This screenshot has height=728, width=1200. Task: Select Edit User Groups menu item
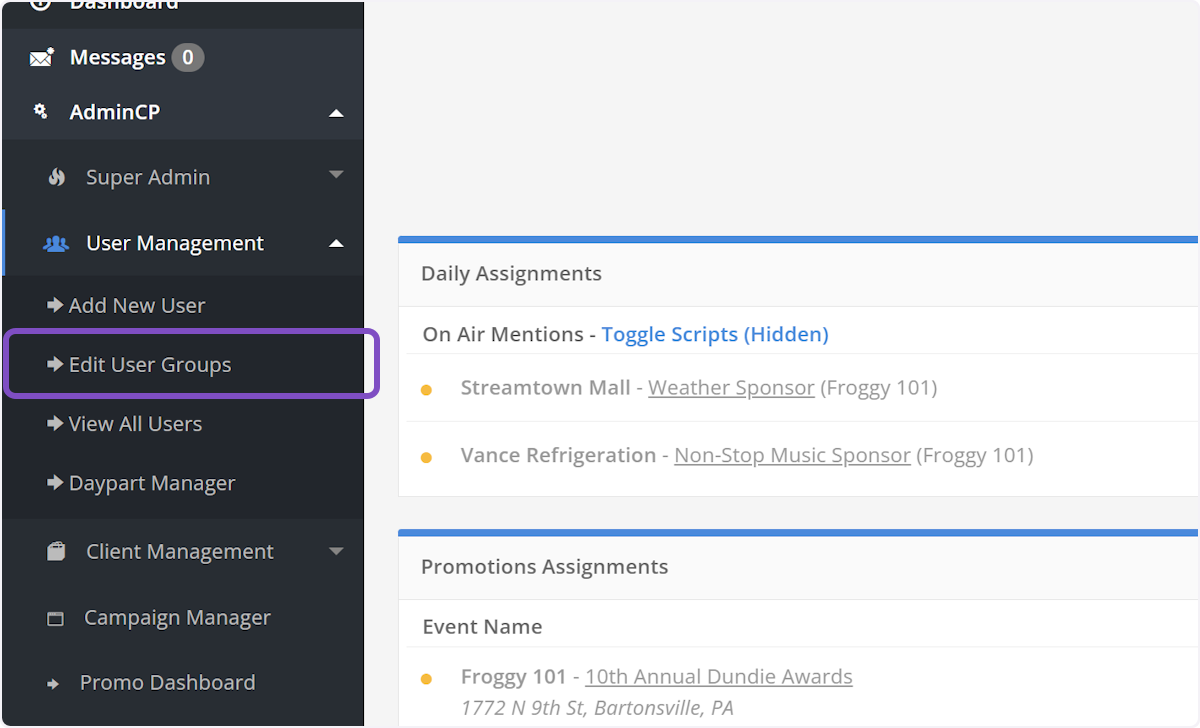coord(149,365)
